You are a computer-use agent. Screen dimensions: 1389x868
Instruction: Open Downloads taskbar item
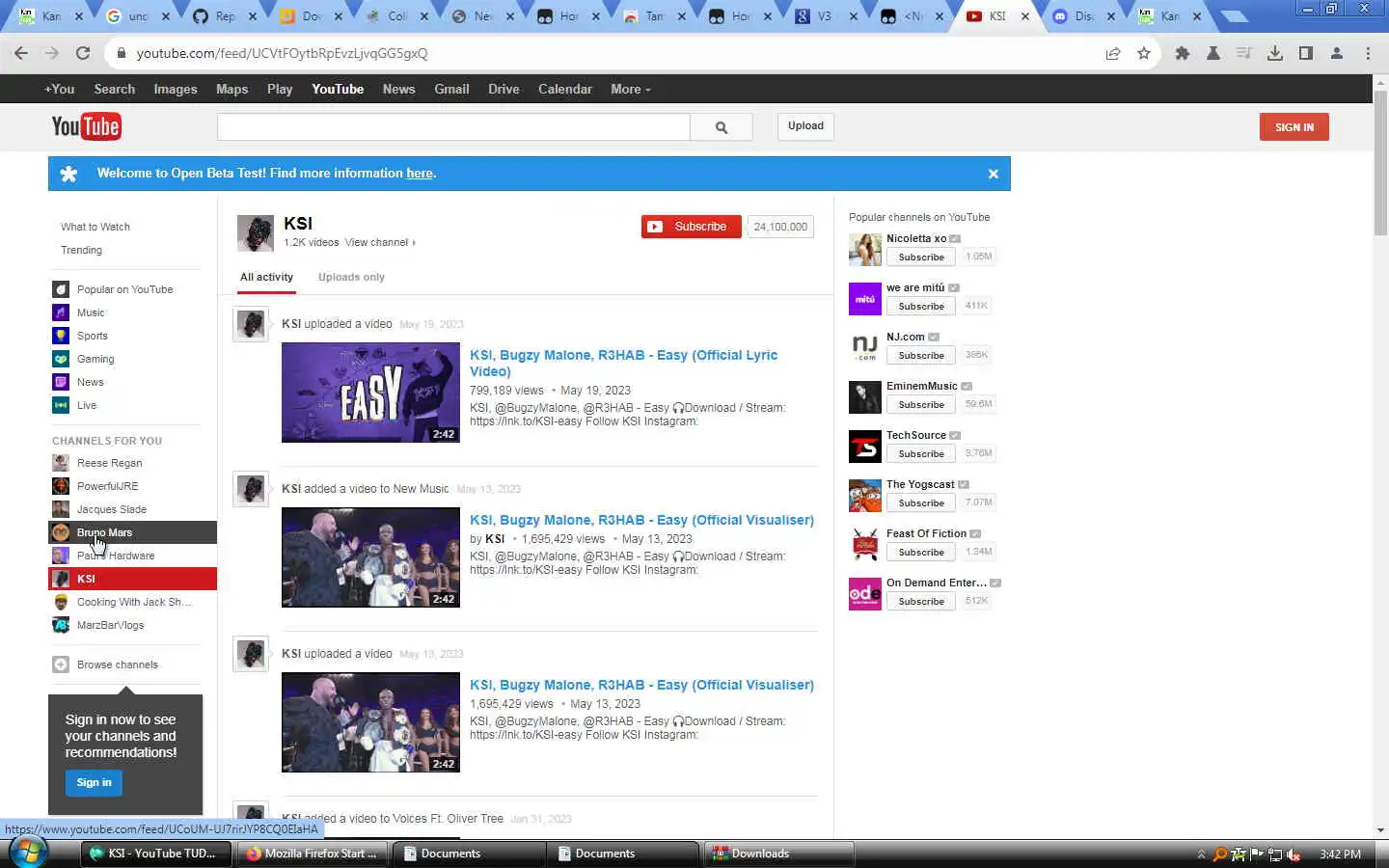pos(778,854)
